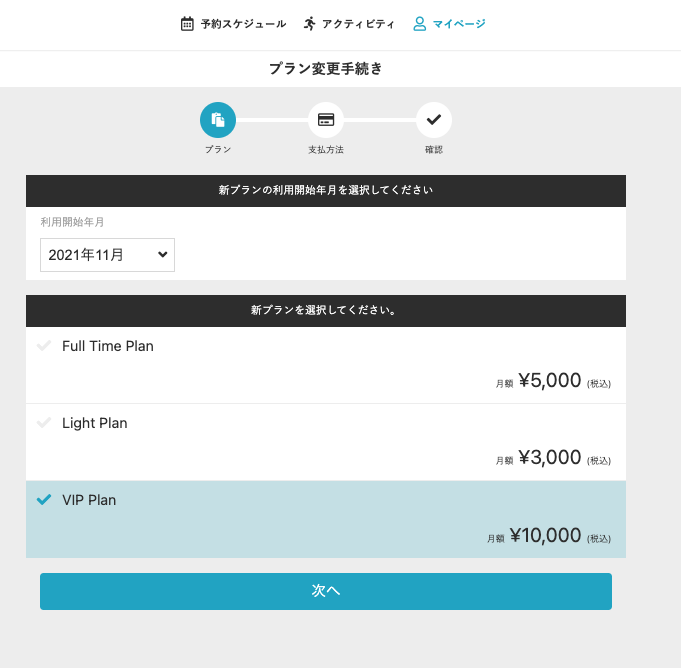Click the 確認 step label
The image size is (681, 668).
(x=433, y=149)
